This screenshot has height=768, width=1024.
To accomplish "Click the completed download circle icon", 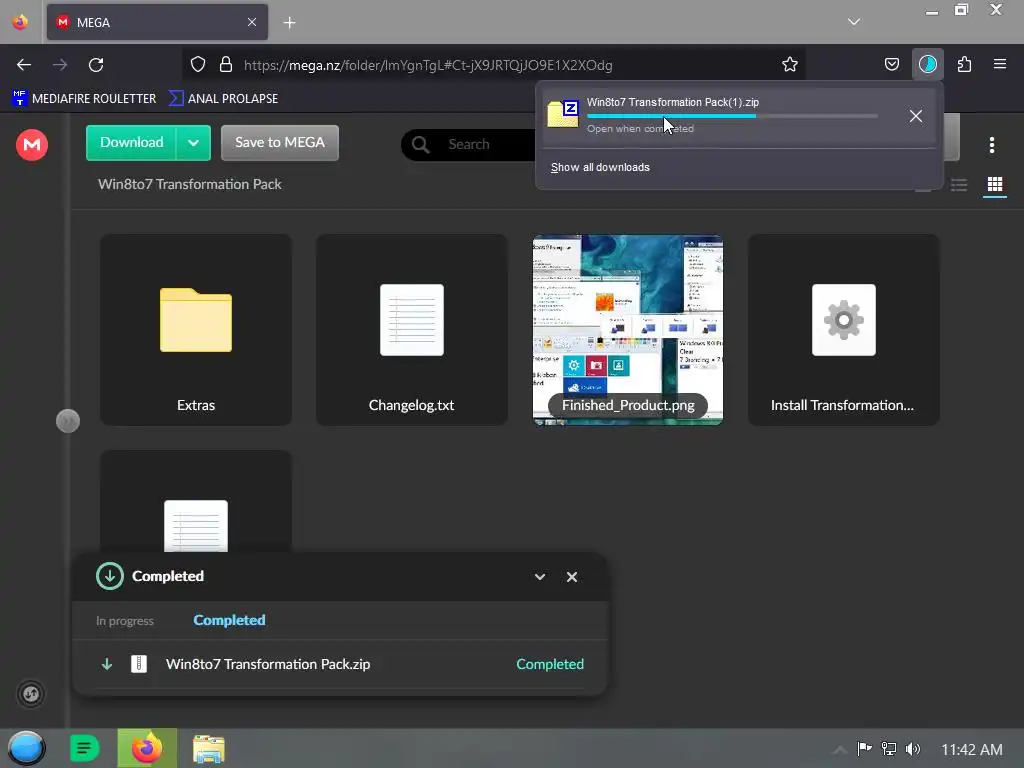I will [110, 576].
